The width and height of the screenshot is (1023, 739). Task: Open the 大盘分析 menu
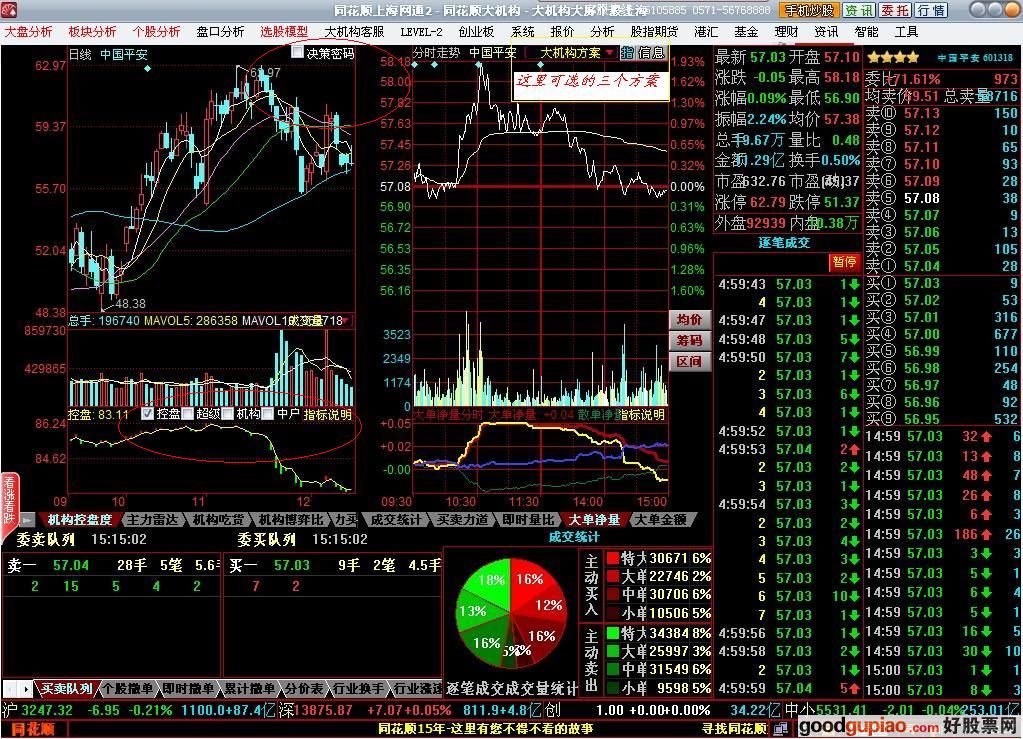tap(28, 31)
